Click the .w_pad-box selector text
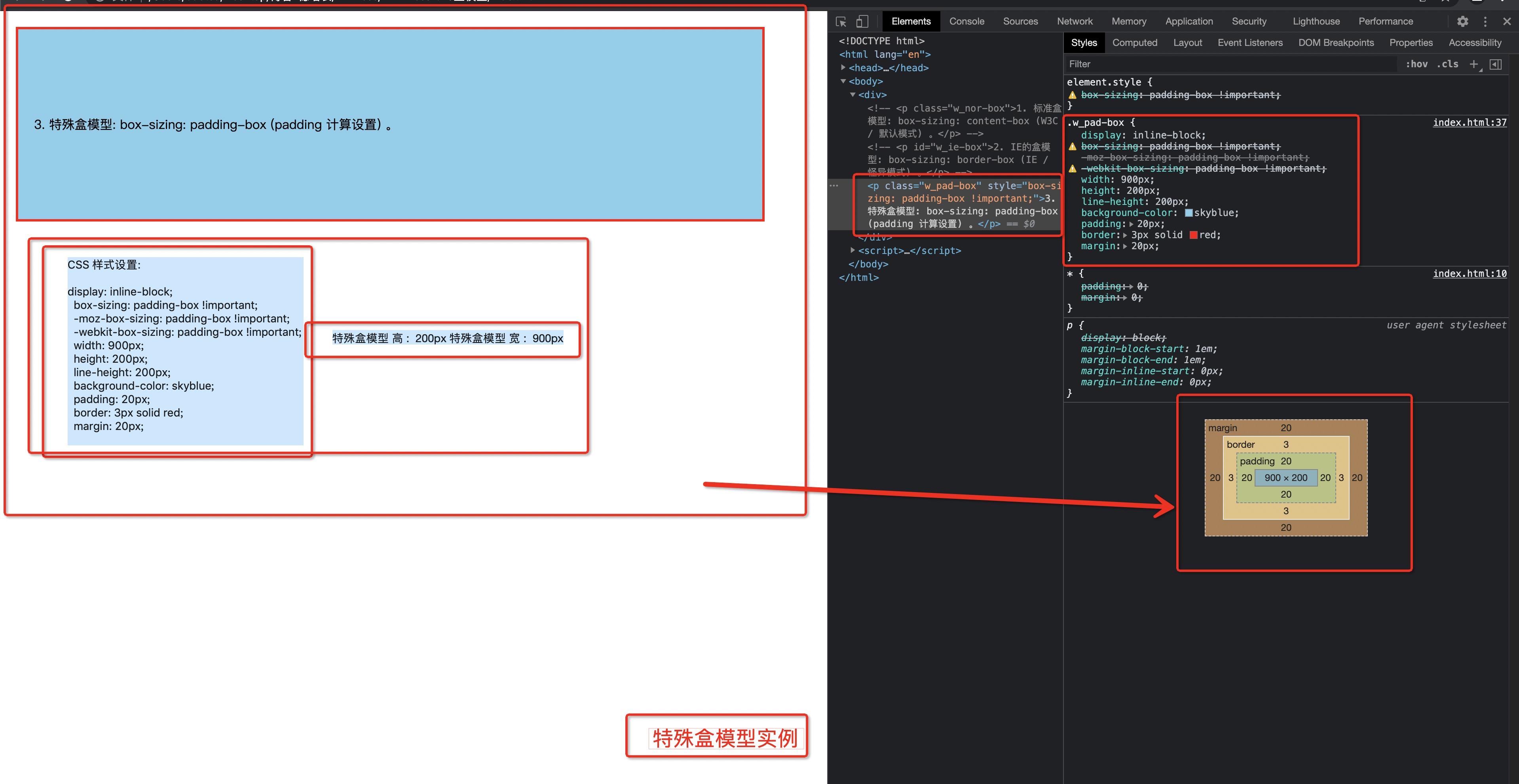Screen dimensions: 1519x784 (x=1095, y=123)
